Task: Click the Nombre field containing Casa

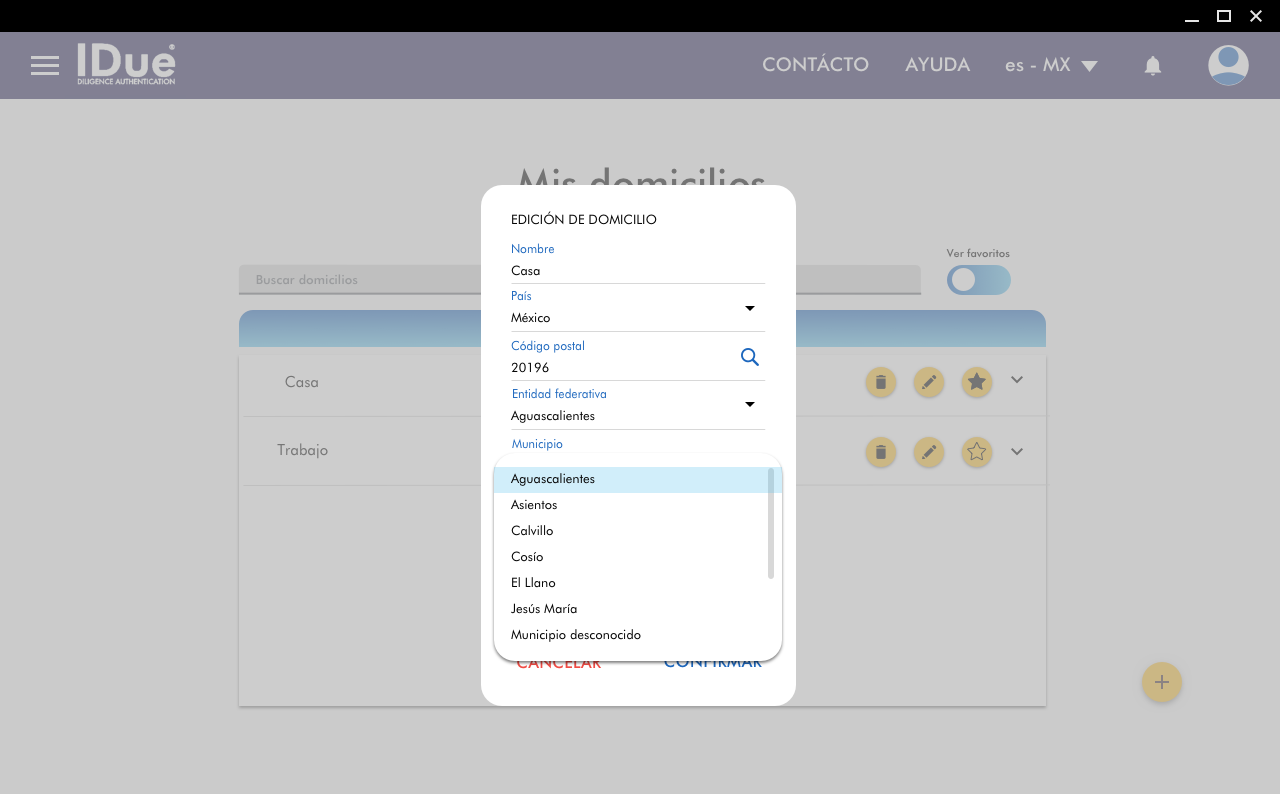Action: pos(637,271)
